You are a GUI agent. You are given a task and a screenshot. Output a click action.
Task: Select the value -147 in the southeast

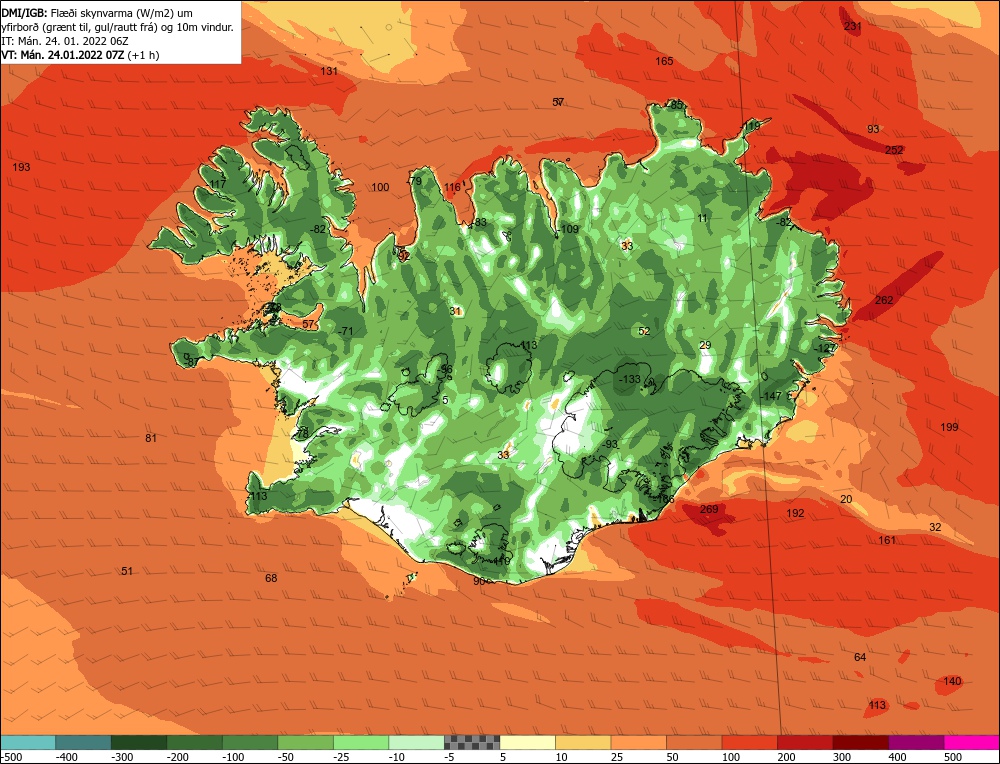tap(770, 396)
